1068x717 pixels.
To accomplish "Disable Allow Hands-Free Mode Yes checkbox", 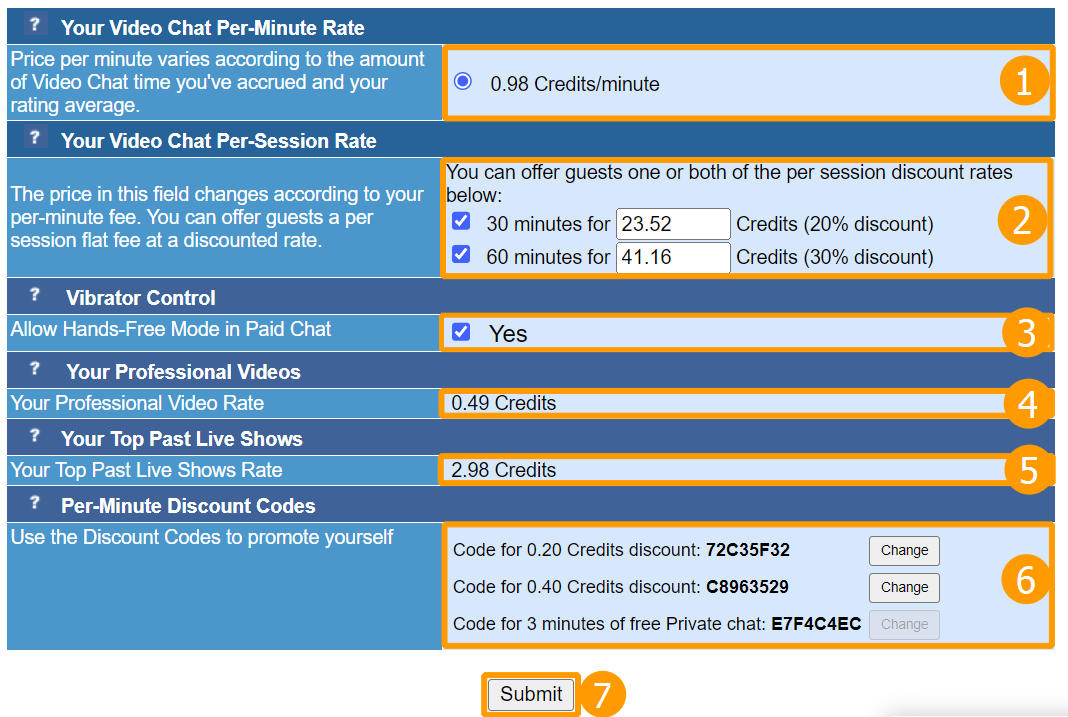I will (x=461, y=332).
